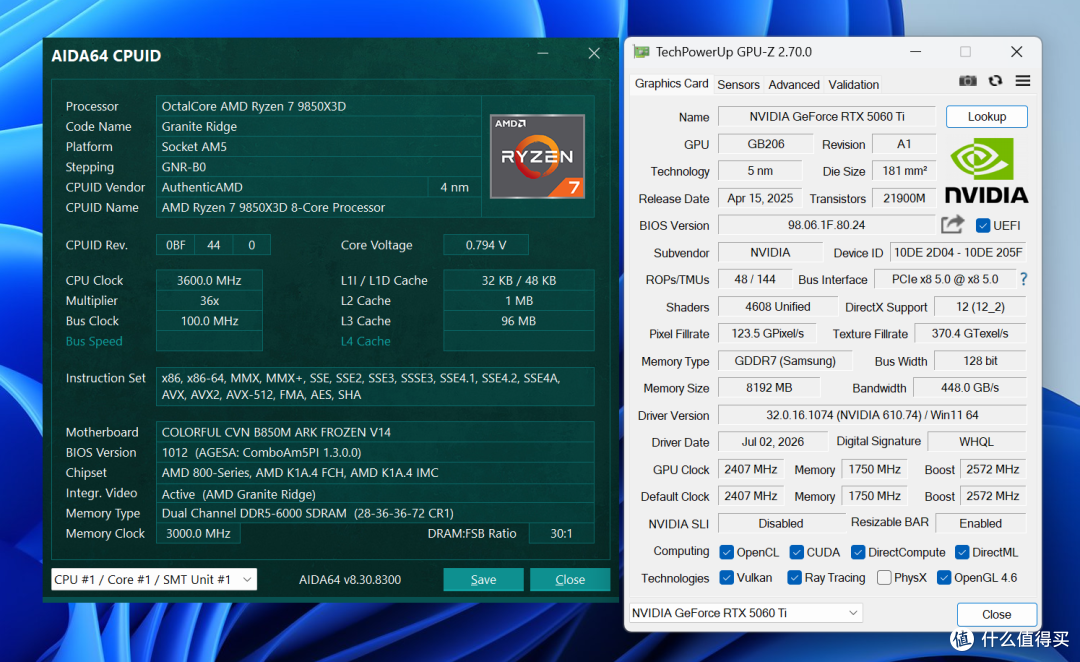
Task: Click the GPU-Z refresh icon
Action: point(995,81)
